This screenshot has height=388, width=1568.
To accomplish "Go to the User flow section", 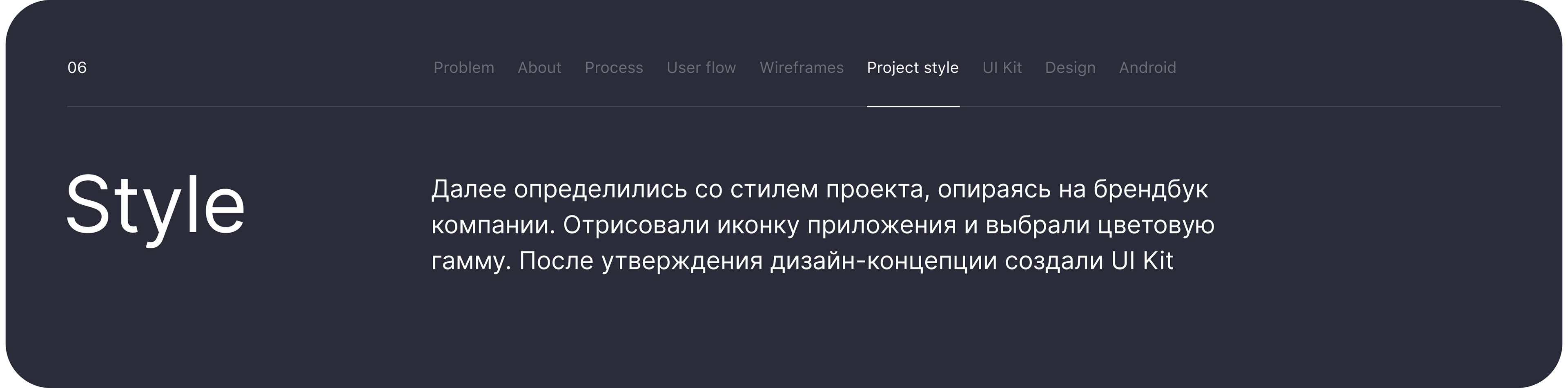I will [701, 67].
